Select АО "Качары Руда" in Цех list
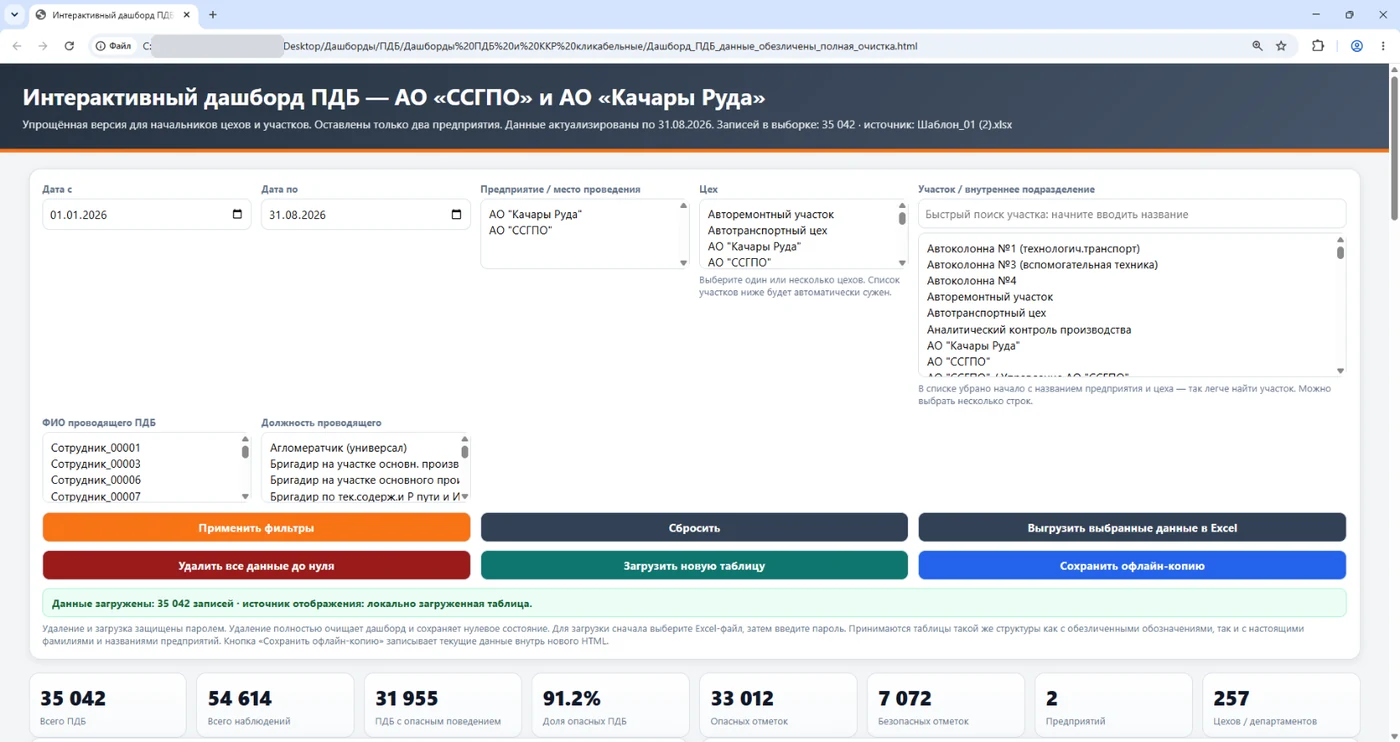The image size is (1400, 742). (798, 246)
